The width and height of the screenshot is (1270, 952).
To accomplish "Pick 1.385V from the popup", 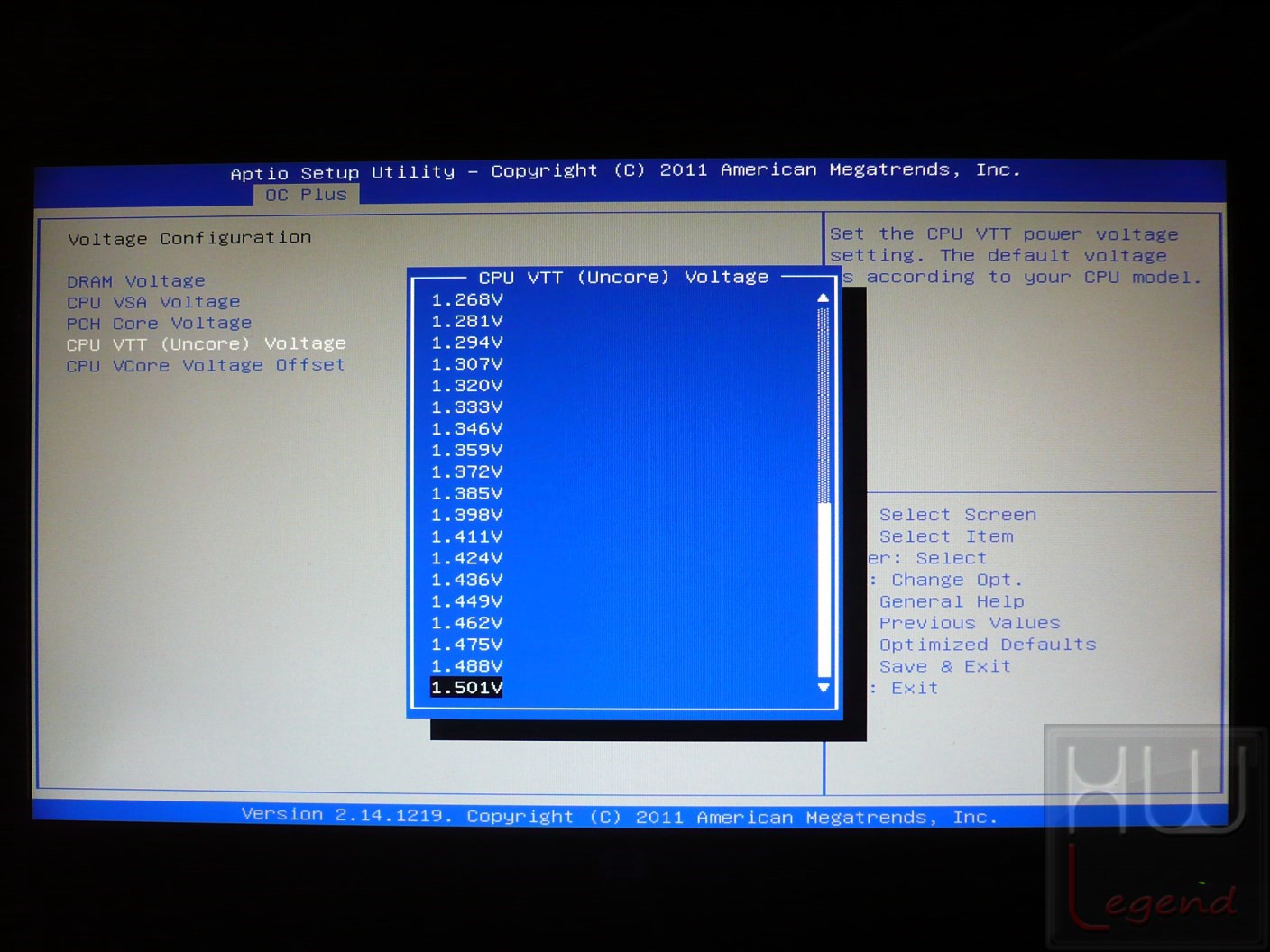I will point(467,493).
